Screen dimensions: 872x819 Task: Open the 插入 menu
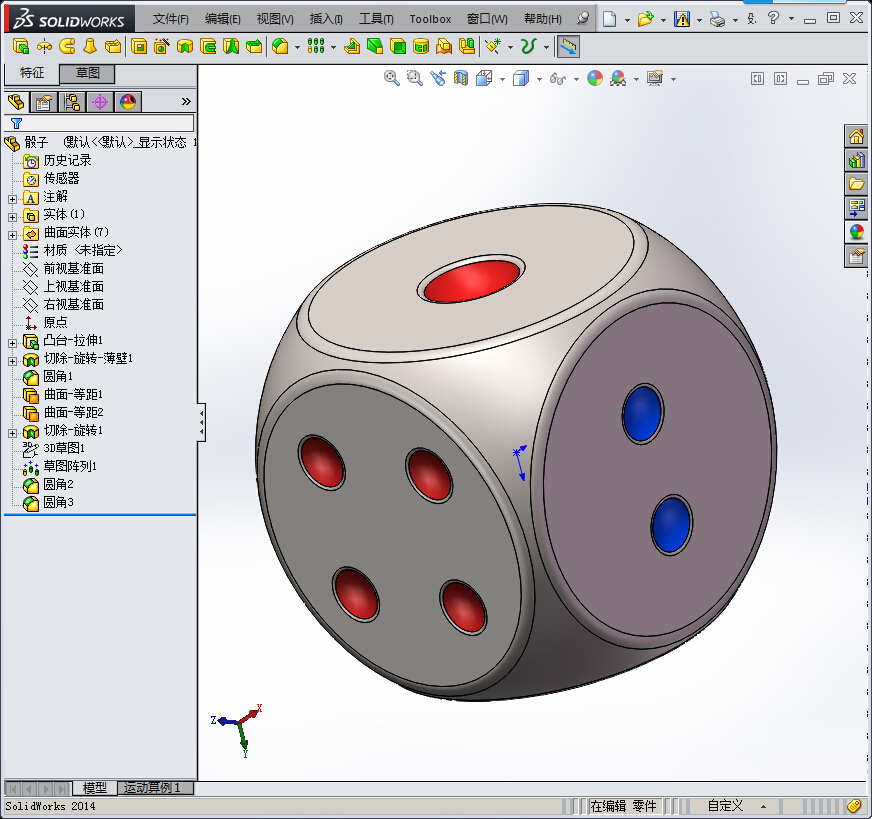[326, 19]
